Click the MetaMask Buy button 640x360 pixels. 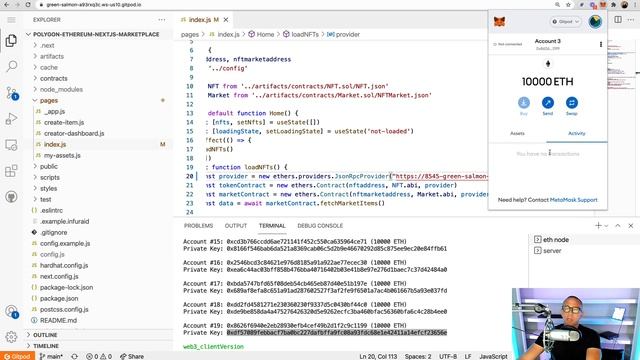click(x=524, y=106)
